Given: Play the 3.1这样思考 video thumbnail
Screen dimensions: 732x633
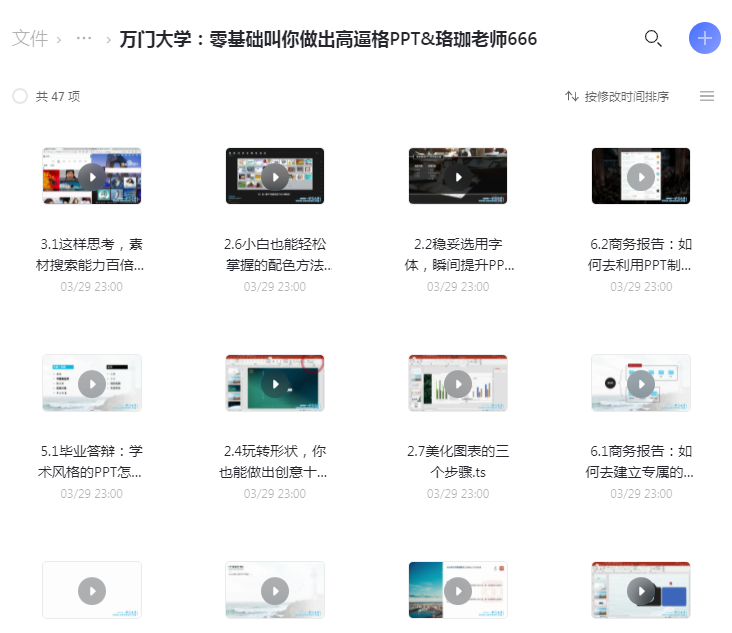Looking at the screenshot, I should click(x=92, y=177).
